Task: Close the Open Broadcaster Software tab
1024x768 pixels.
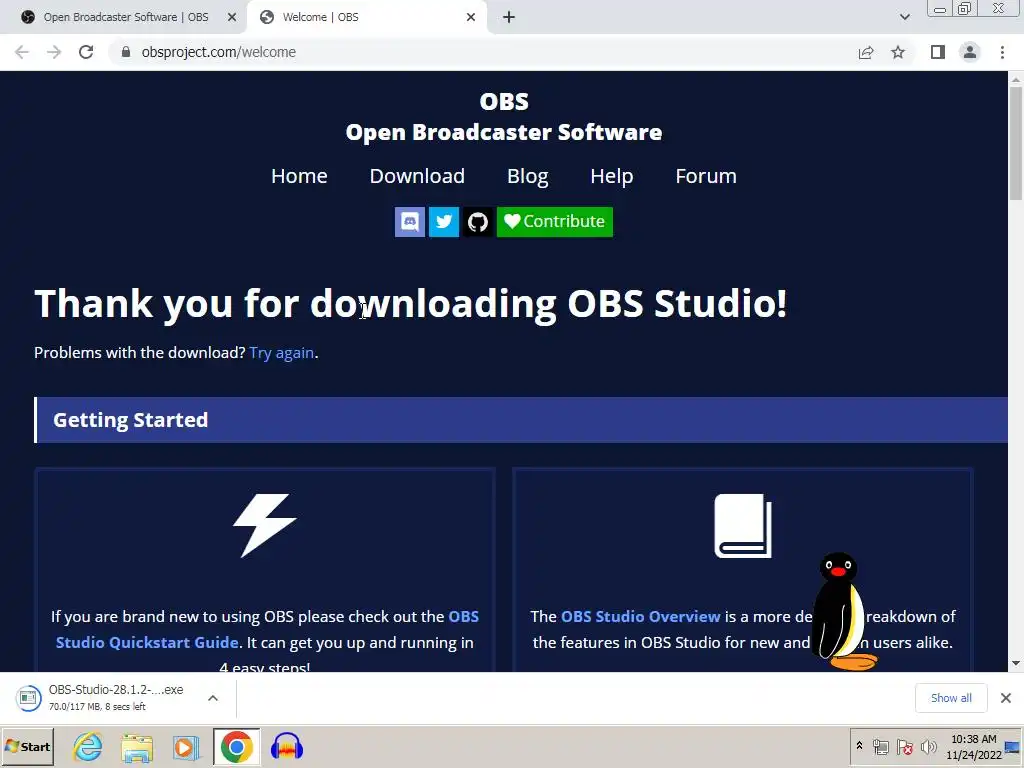Action: tap(232, 18)
